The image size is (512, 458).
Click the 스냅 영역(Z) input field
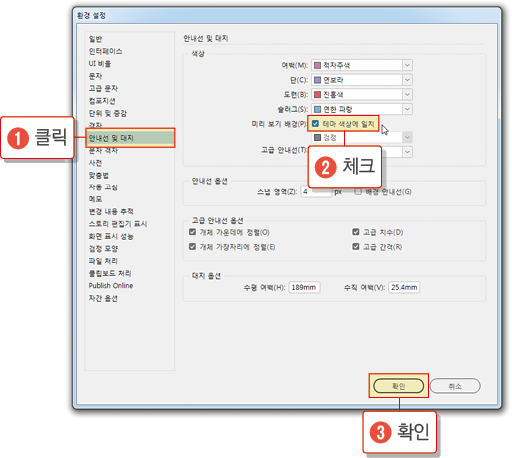tap(316, 192)
